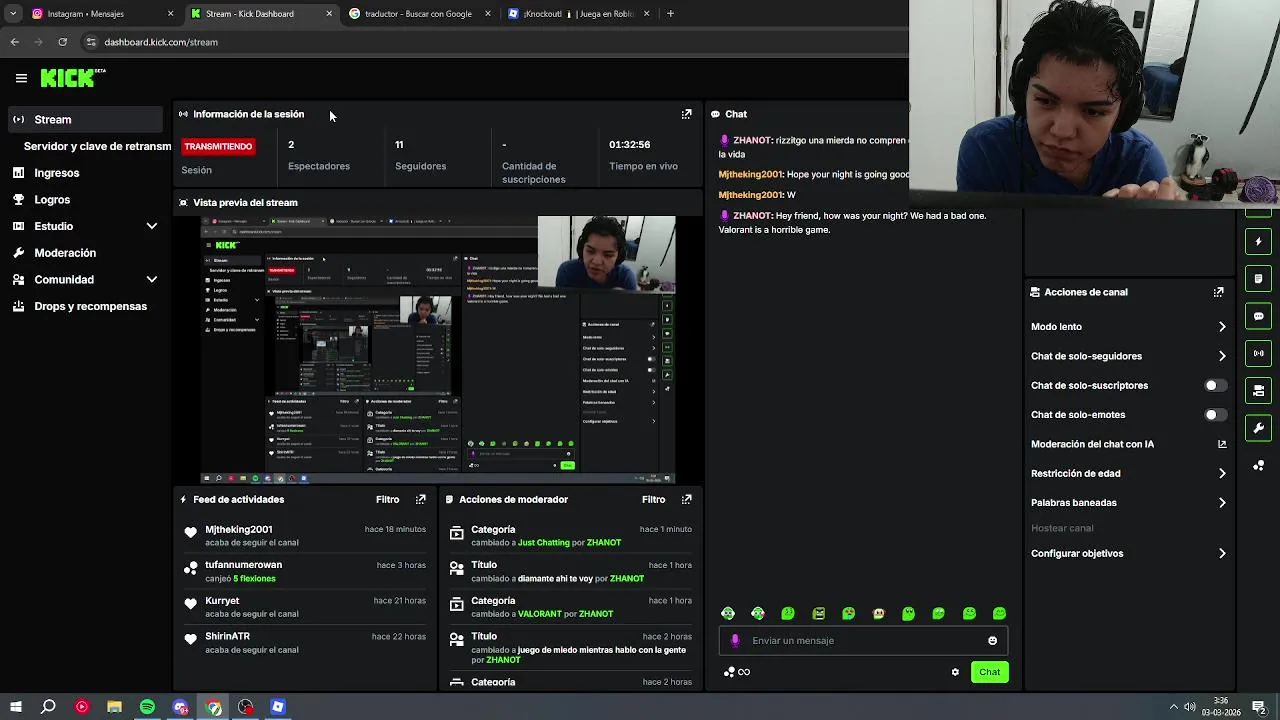Toggle Chat de solo-emotes switch
Screen dimensions: 1280x720
click(x=1215, y=414)
